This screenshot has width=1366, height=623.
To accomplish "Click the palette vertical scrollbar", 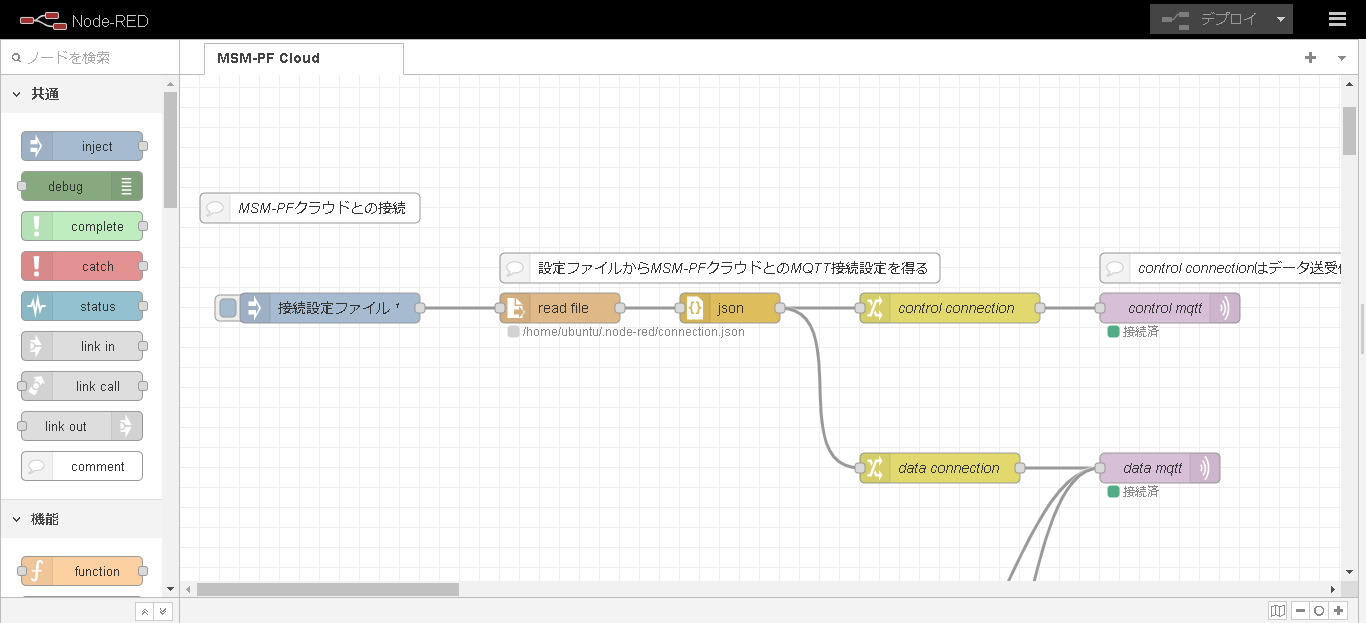I will [x=170, y=148].
